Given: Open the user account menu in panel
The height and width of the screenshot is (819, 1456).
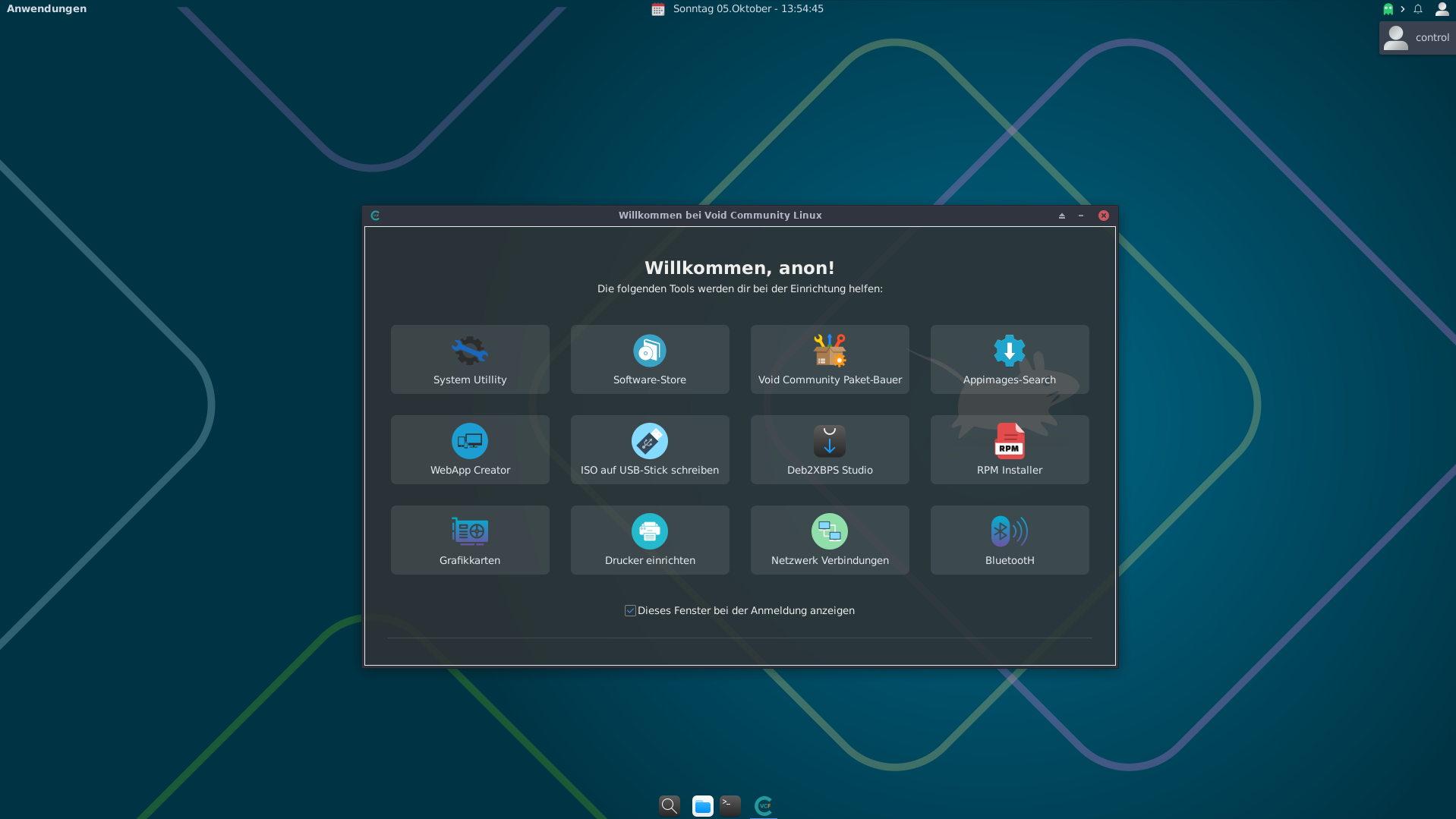Looking at the screenshot, I should [x=1442, y=9].
